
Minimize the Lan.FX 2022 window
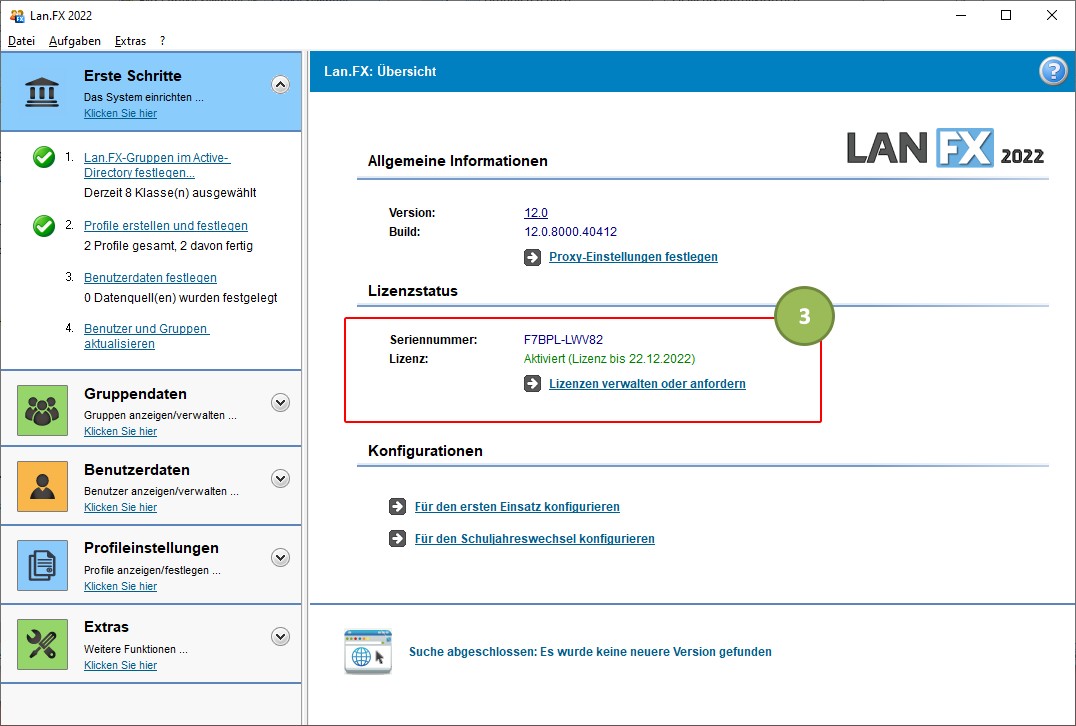[x=961, y=15]
